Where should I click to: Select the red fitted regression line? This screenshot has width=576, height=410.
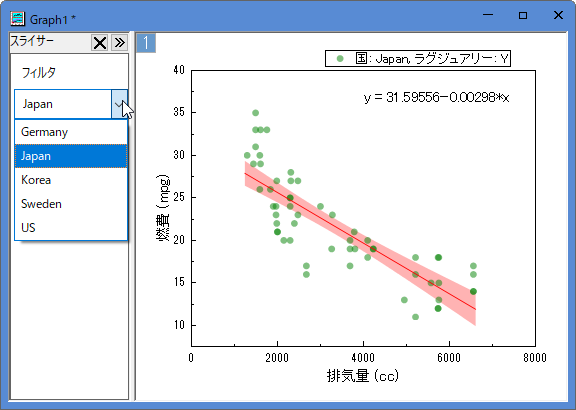click(x=360, y=241)
